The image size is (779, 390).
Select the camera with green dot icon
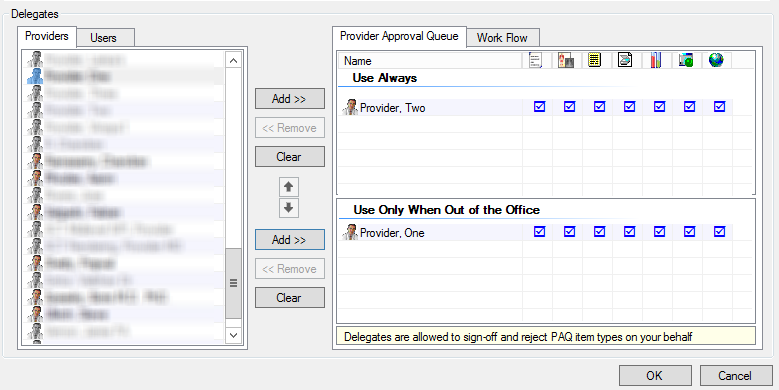point(686,60)
